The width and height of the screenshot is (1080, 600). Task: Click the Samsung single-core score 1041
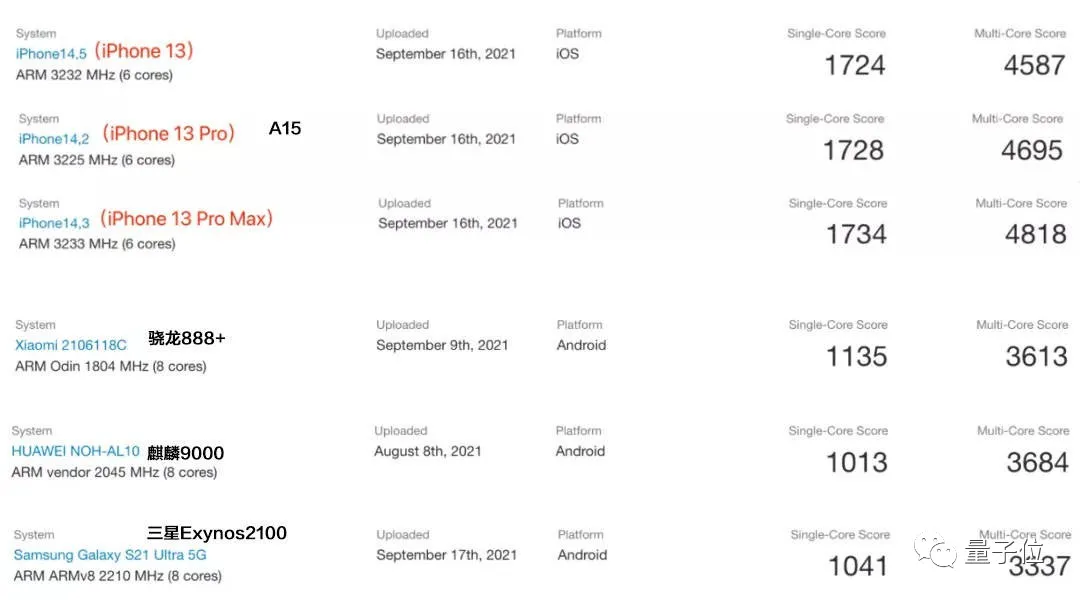(x=858, y=566)
